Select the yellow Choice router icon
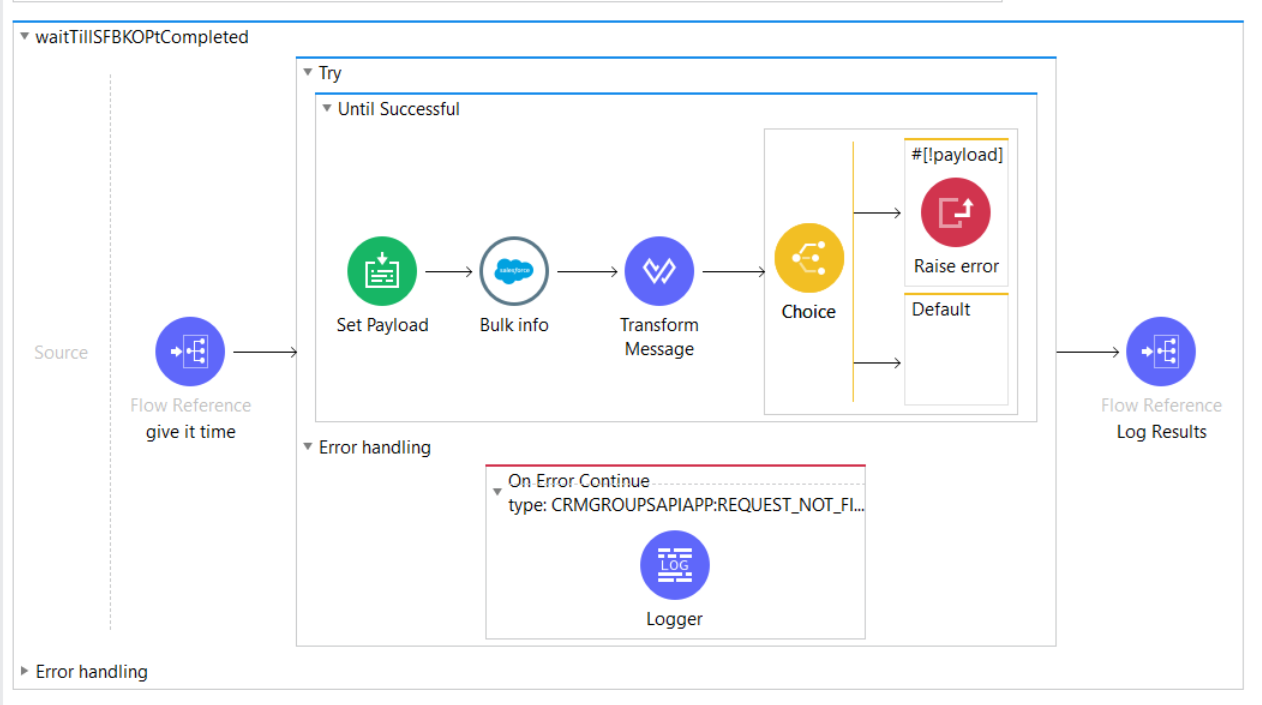Viewport: 1262px width, 705px height. coord(808,258)
